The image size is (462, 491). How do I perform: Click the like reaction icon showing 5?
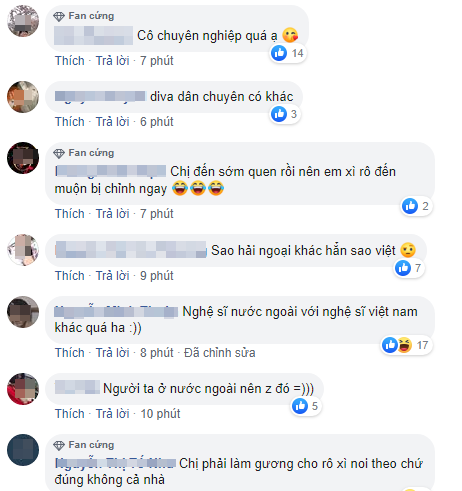point(300,406)
